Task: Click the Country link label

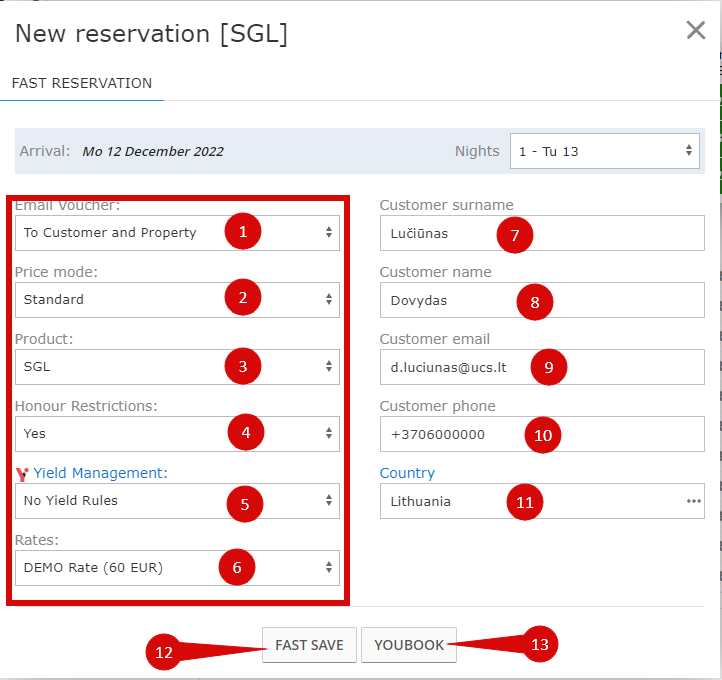Action: [x=407, y=473]
